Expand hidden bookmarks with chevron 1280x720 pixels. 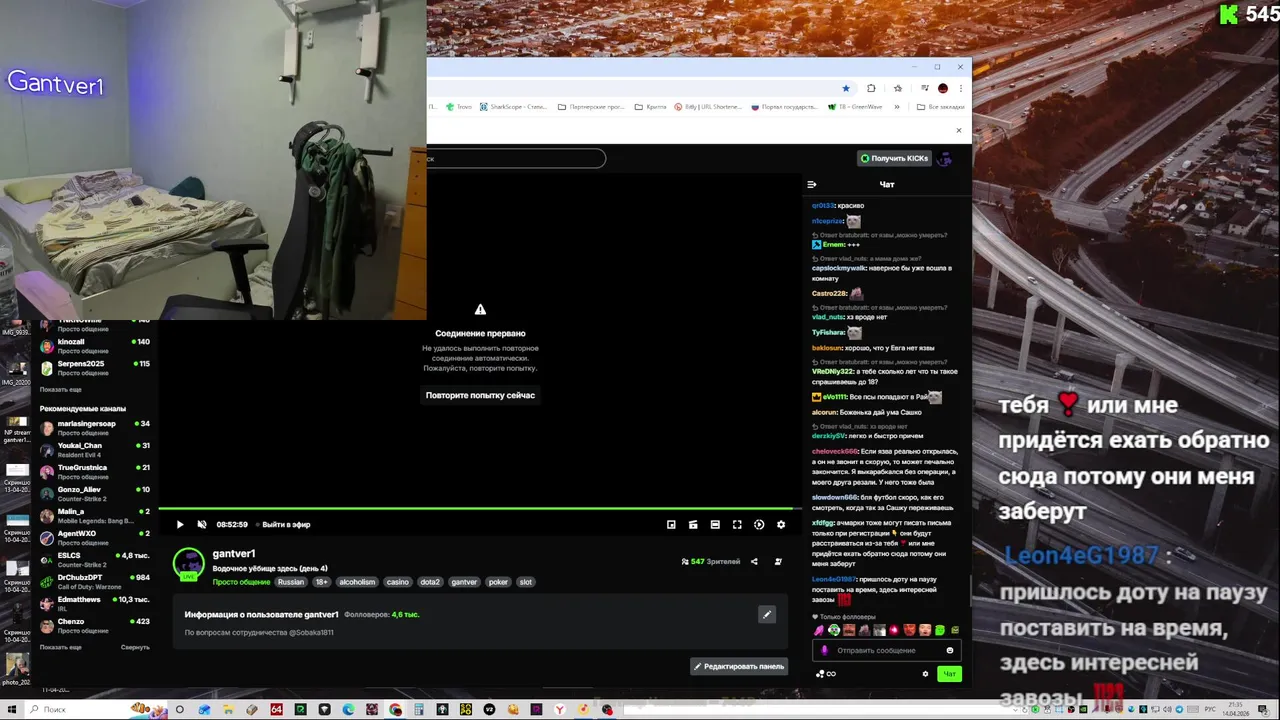[896, 107]
